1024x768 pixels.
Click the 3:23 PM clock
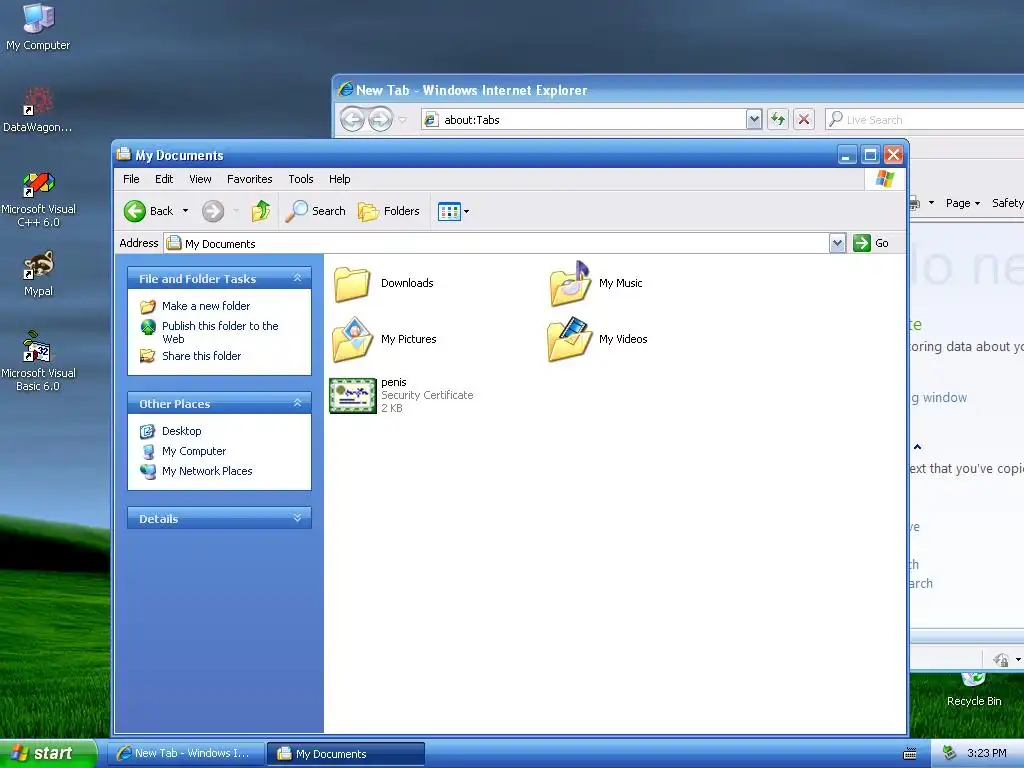[x=986, y=753]
